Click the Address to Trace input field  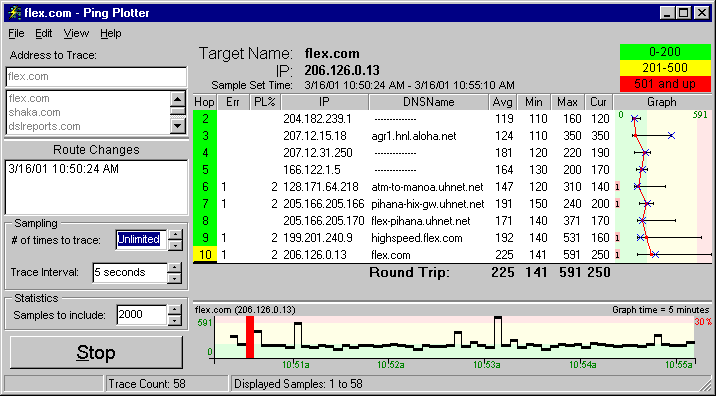(96, 77)
